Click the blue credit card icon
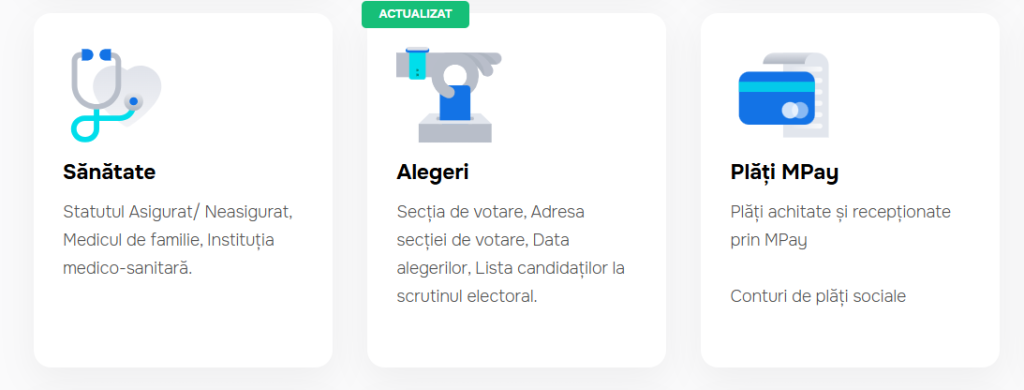This screenshot has height=390, width=1024. pyautogui.click(x=777, y=98)
